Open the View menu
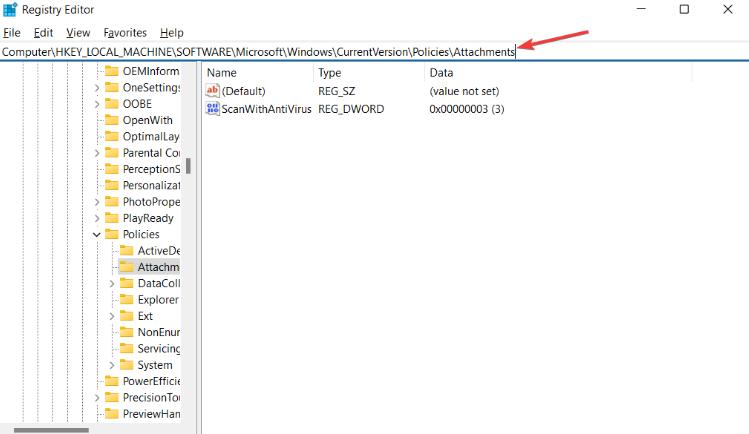749x434 pixels. coord(78,33)
